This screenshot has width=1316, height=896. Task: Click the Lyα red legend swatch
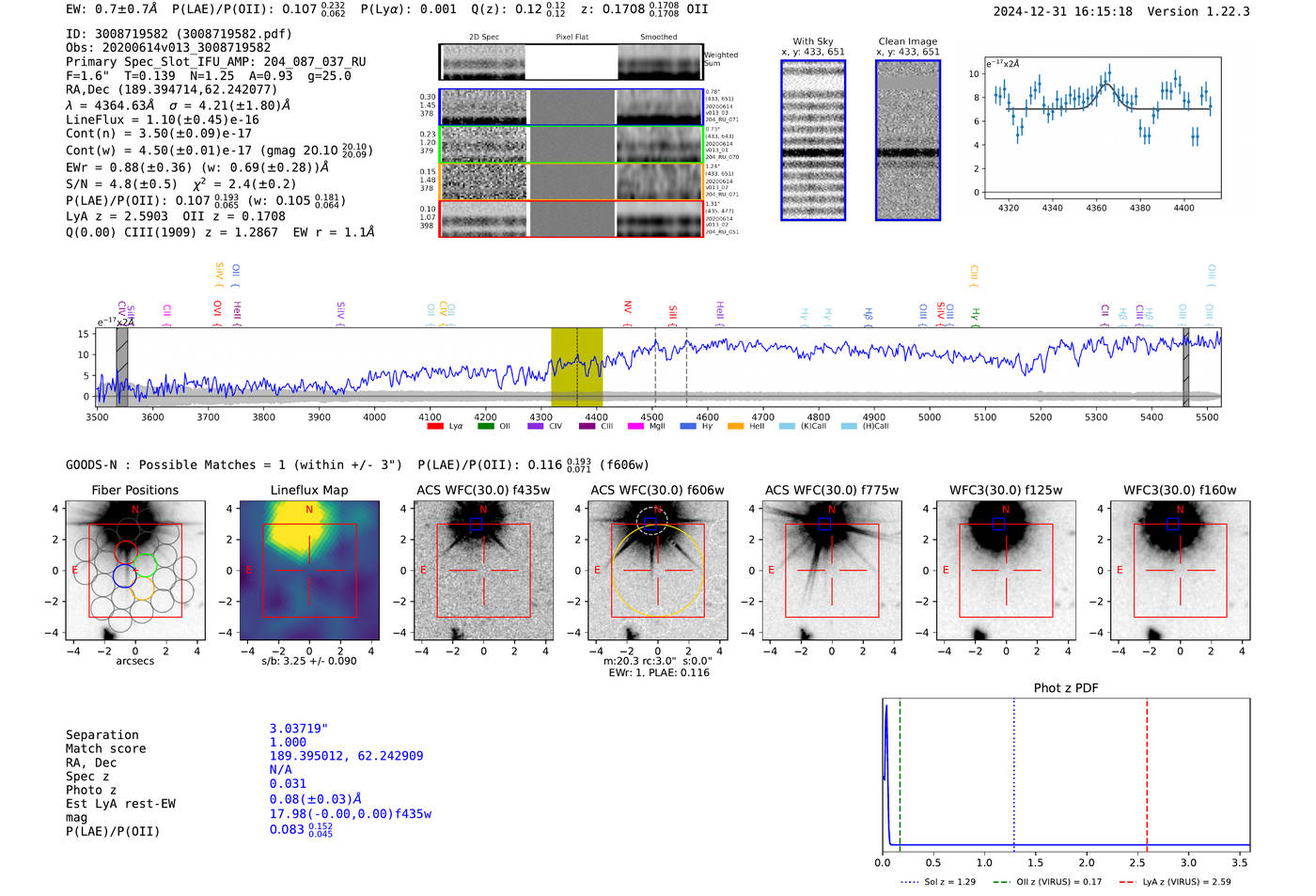(435, 426)
